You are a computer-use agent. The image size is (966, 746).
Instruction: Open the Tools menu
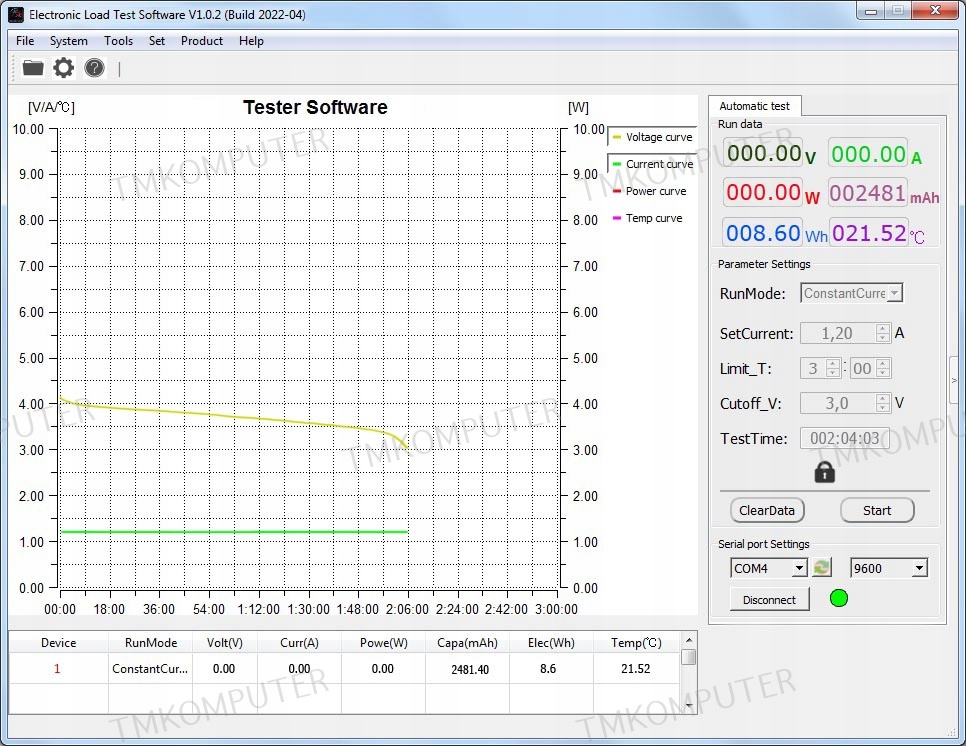pyautogui.click(x=118, y=41)
